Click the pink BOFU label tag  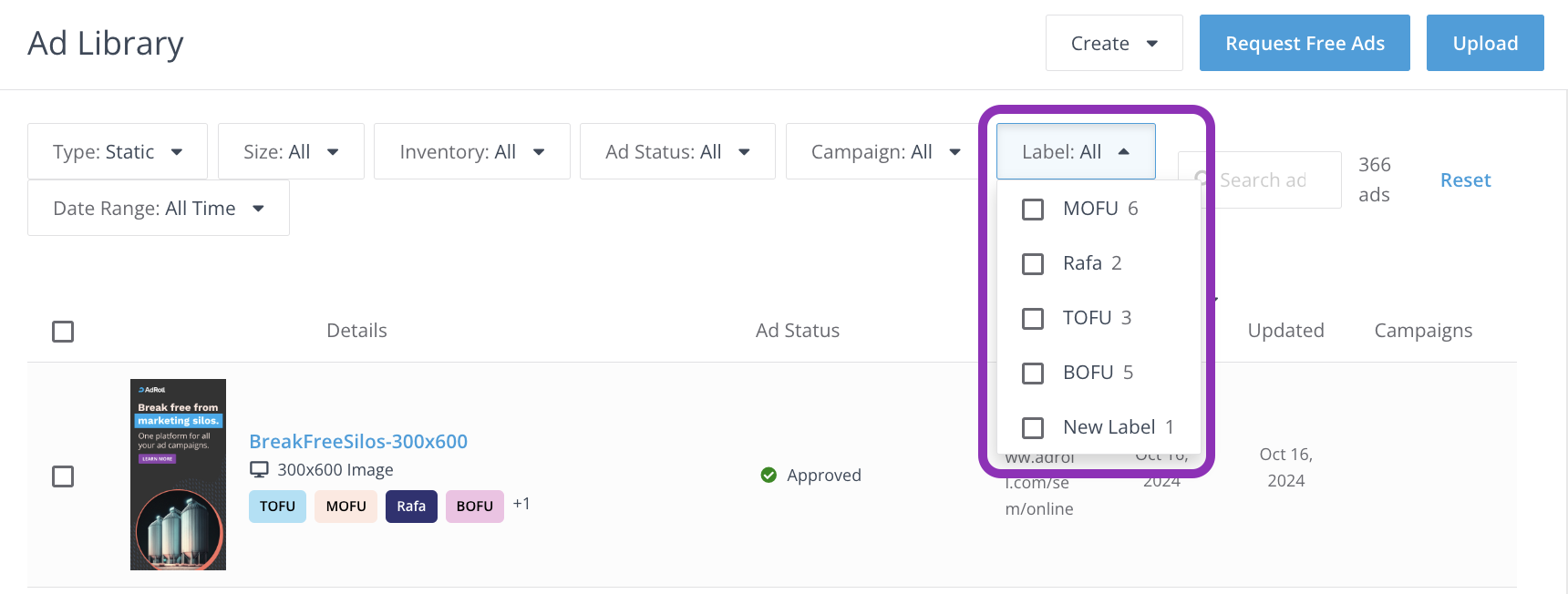point(474,507)
